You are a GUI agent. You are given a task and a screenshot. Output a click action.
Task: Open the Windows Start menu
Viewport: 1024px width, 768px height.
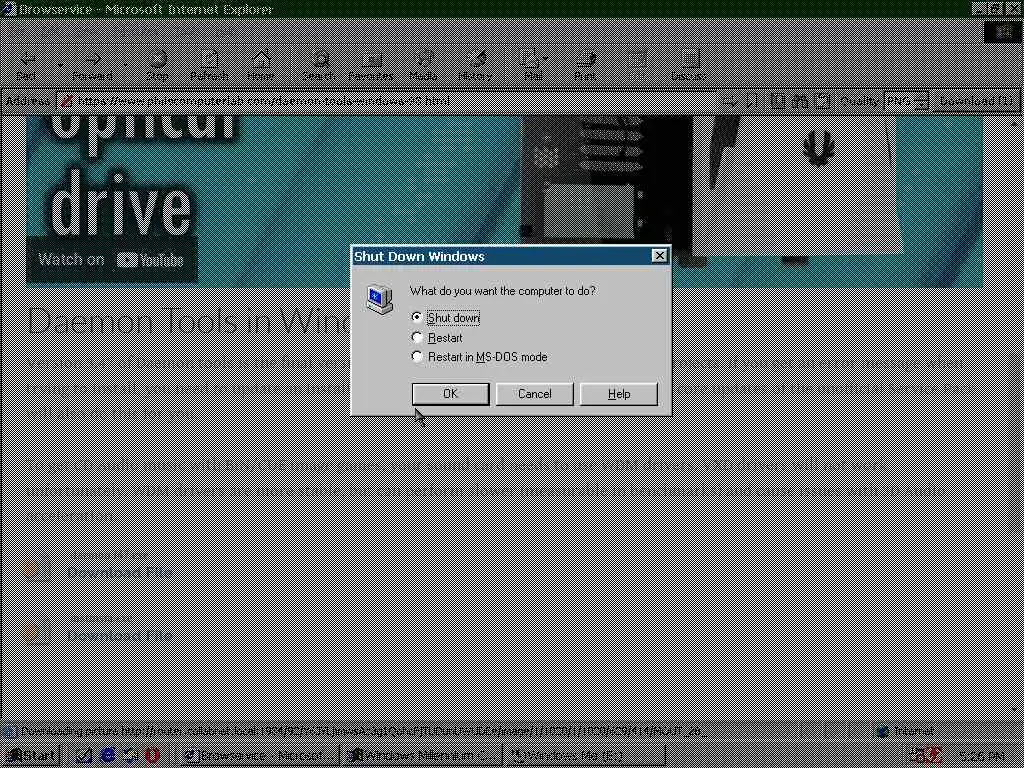tap(31, 755)
